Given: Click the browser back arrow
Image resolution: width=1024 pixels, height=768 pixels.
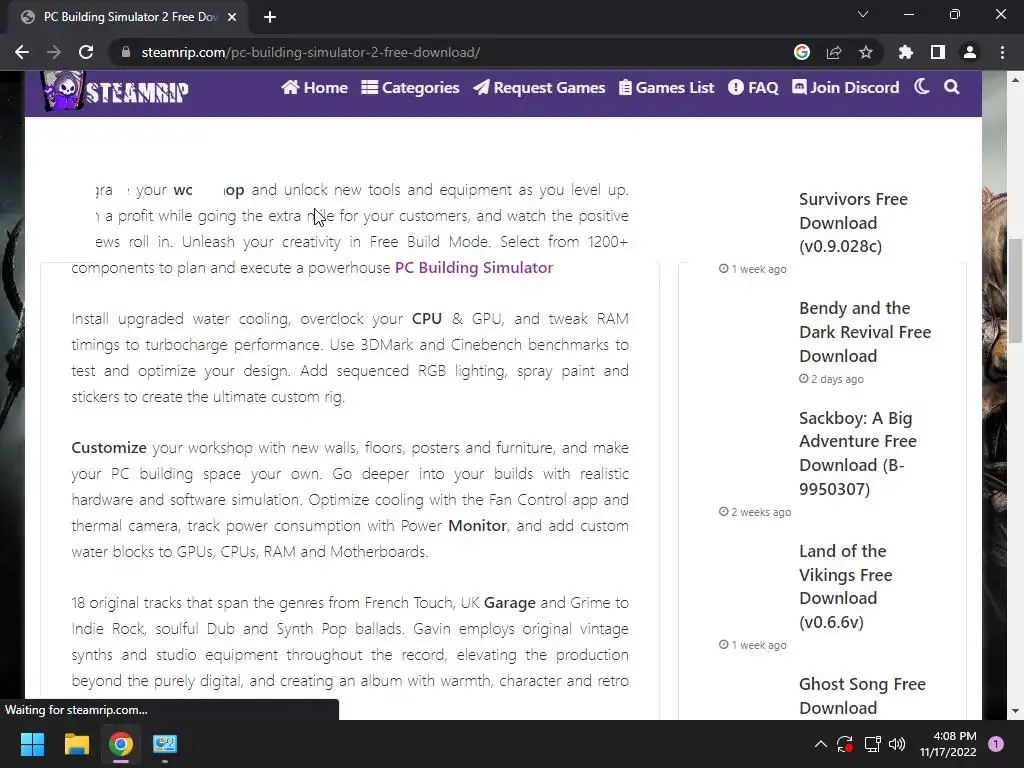Looking at the screenshot, I should click(x=22, y=52).
